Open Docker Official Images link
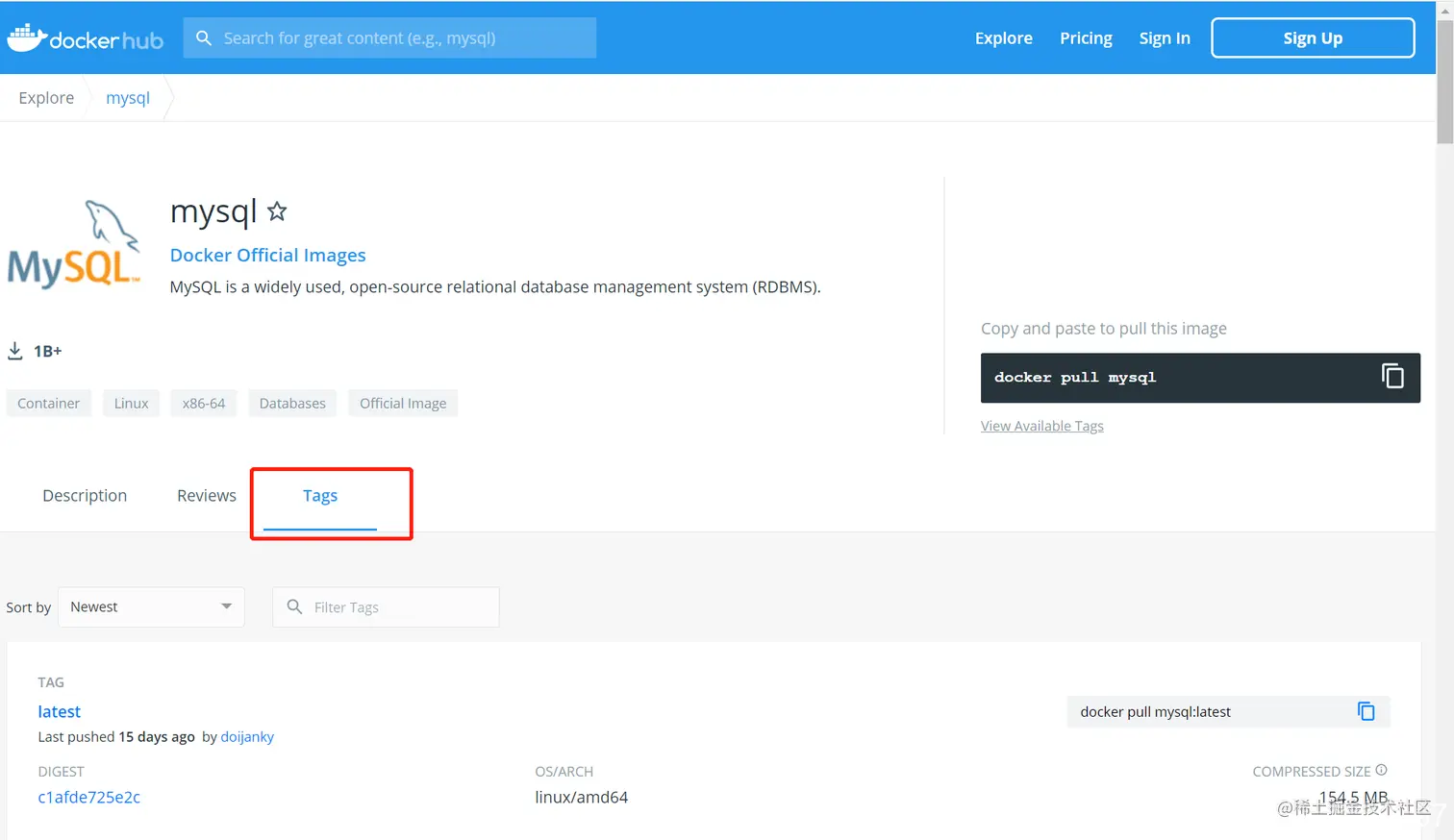This screenshot has width=1454, height=840. [x=268, y=255]
